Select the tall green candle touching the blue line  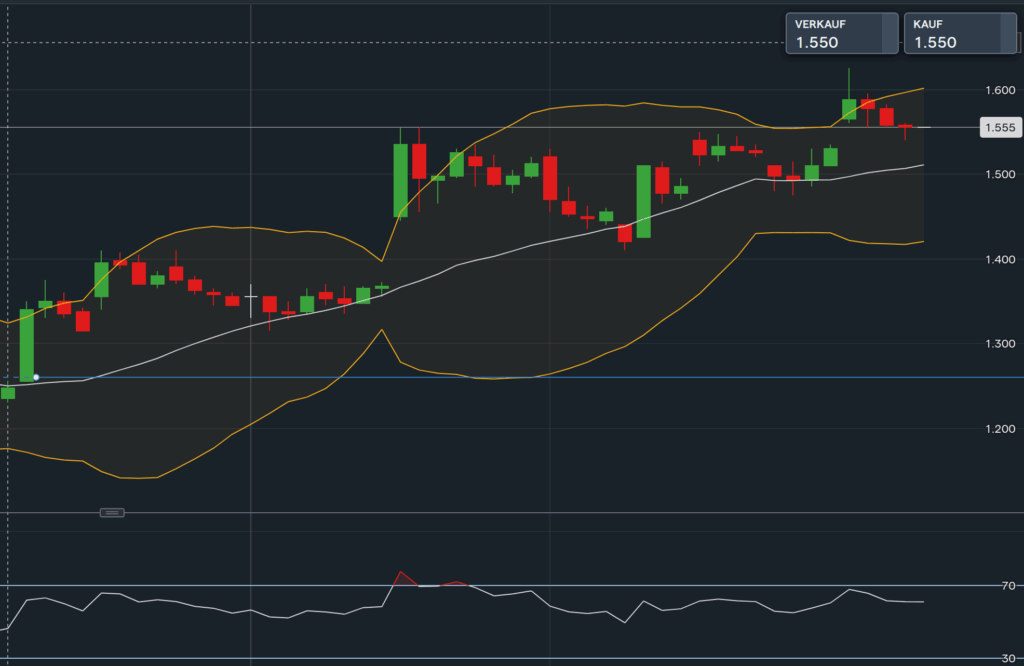pyautogui.click(x=27, y=345)
